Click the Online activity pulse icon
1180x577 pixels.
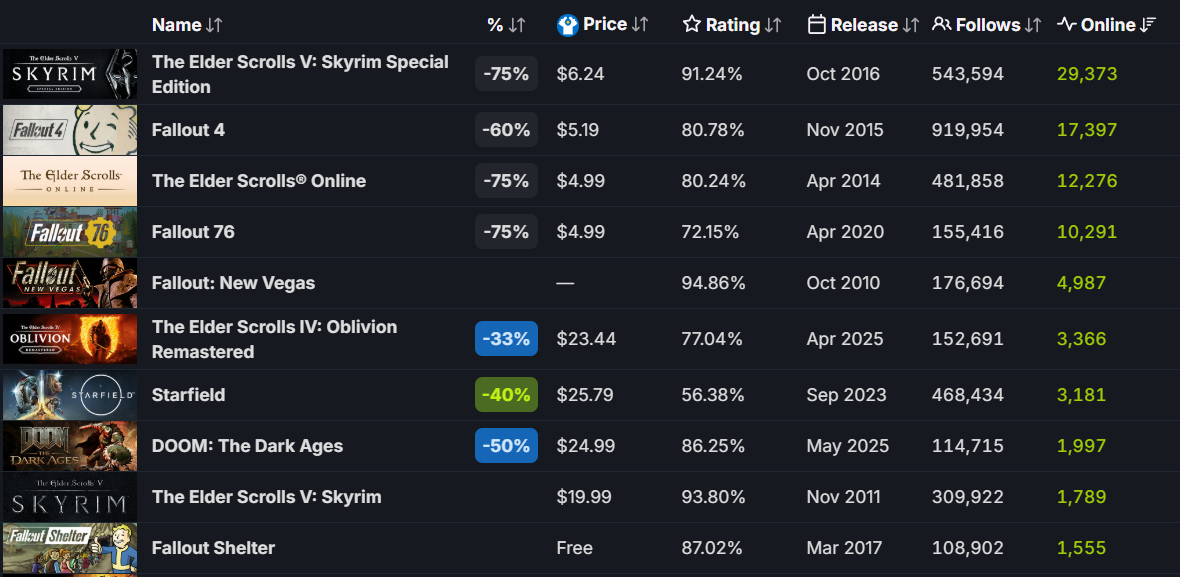click(x=1067, y=25)
